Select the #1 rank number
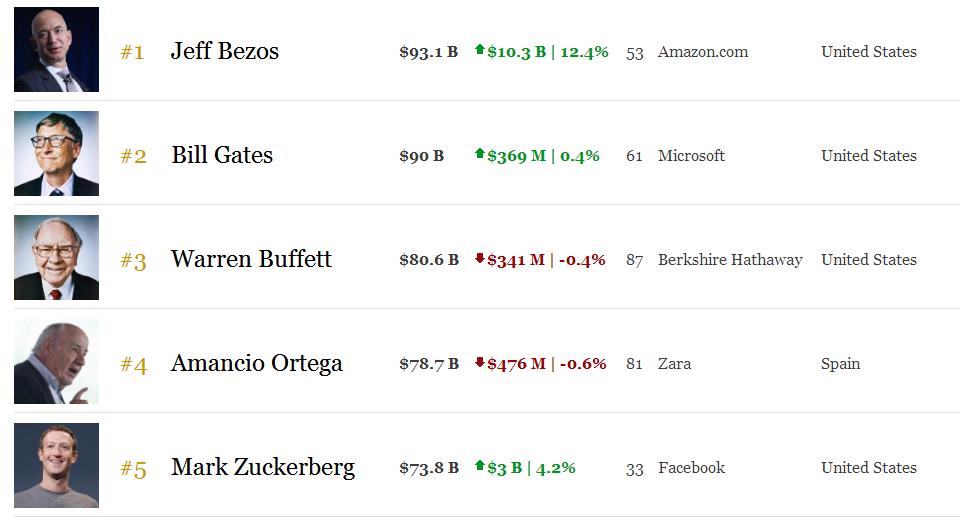 pyautogui.click(x=132, y=52)
